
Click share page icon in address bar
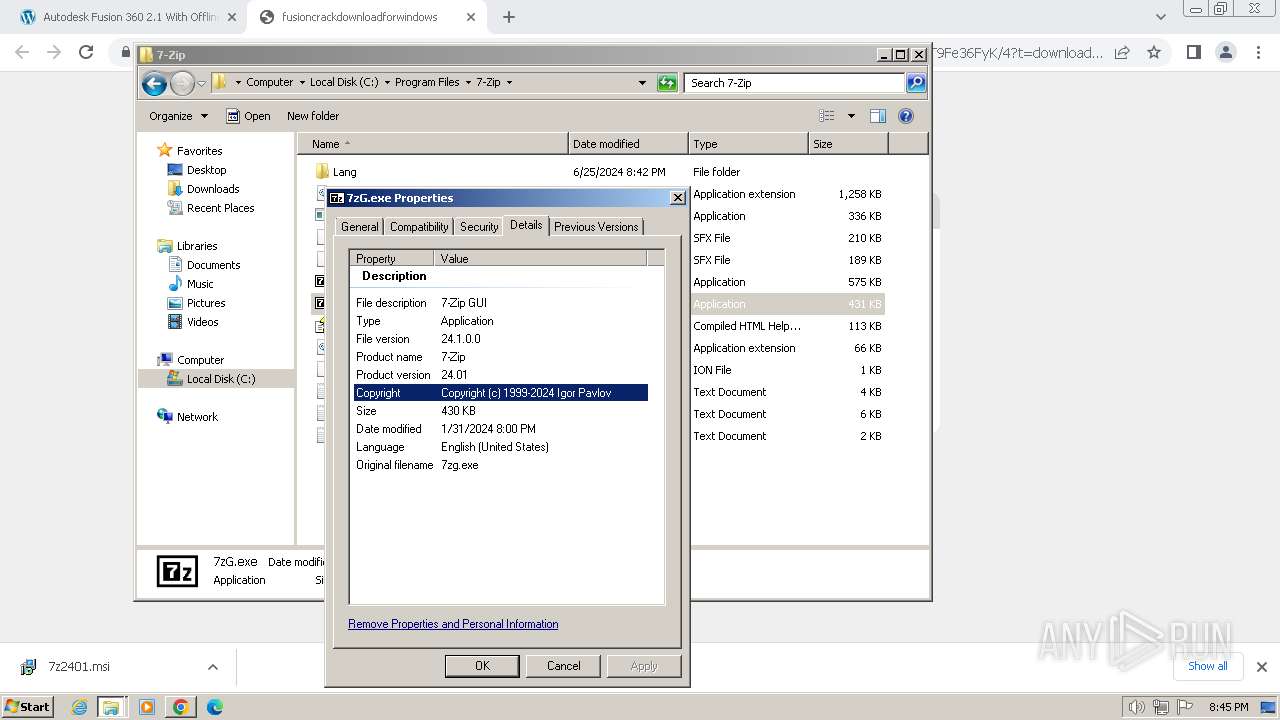coord(1122,52)
